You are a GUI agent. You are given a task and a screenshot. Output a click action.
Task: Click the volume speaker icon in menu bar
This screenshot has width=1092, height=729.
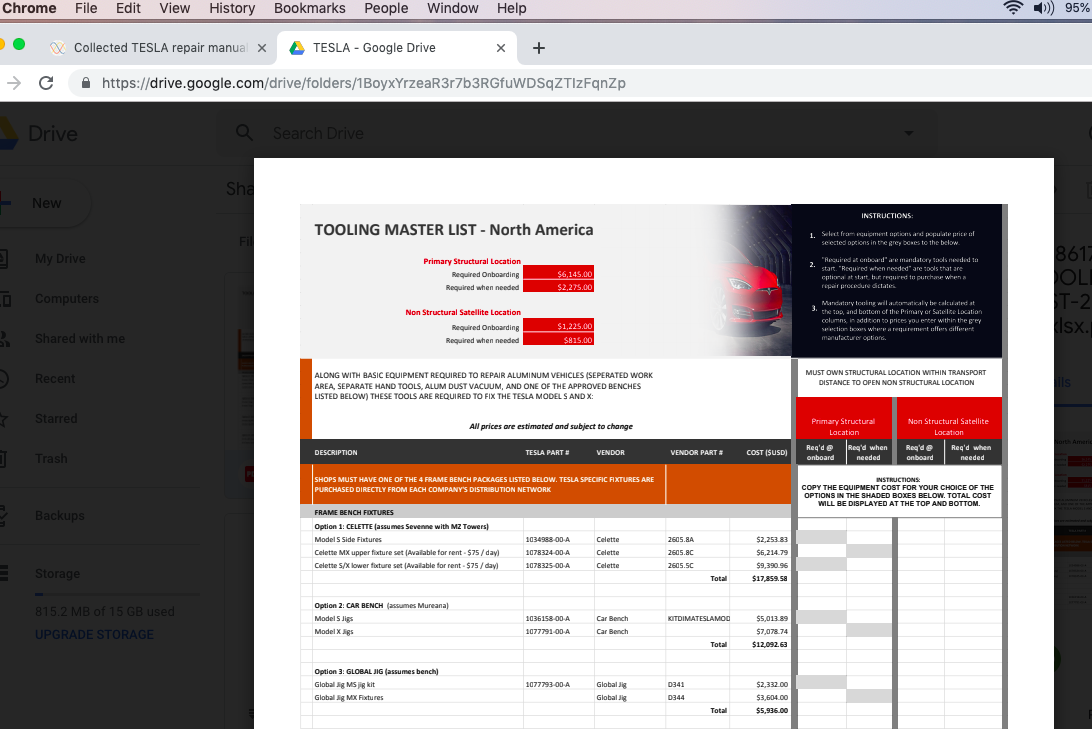coord(1043,8)
